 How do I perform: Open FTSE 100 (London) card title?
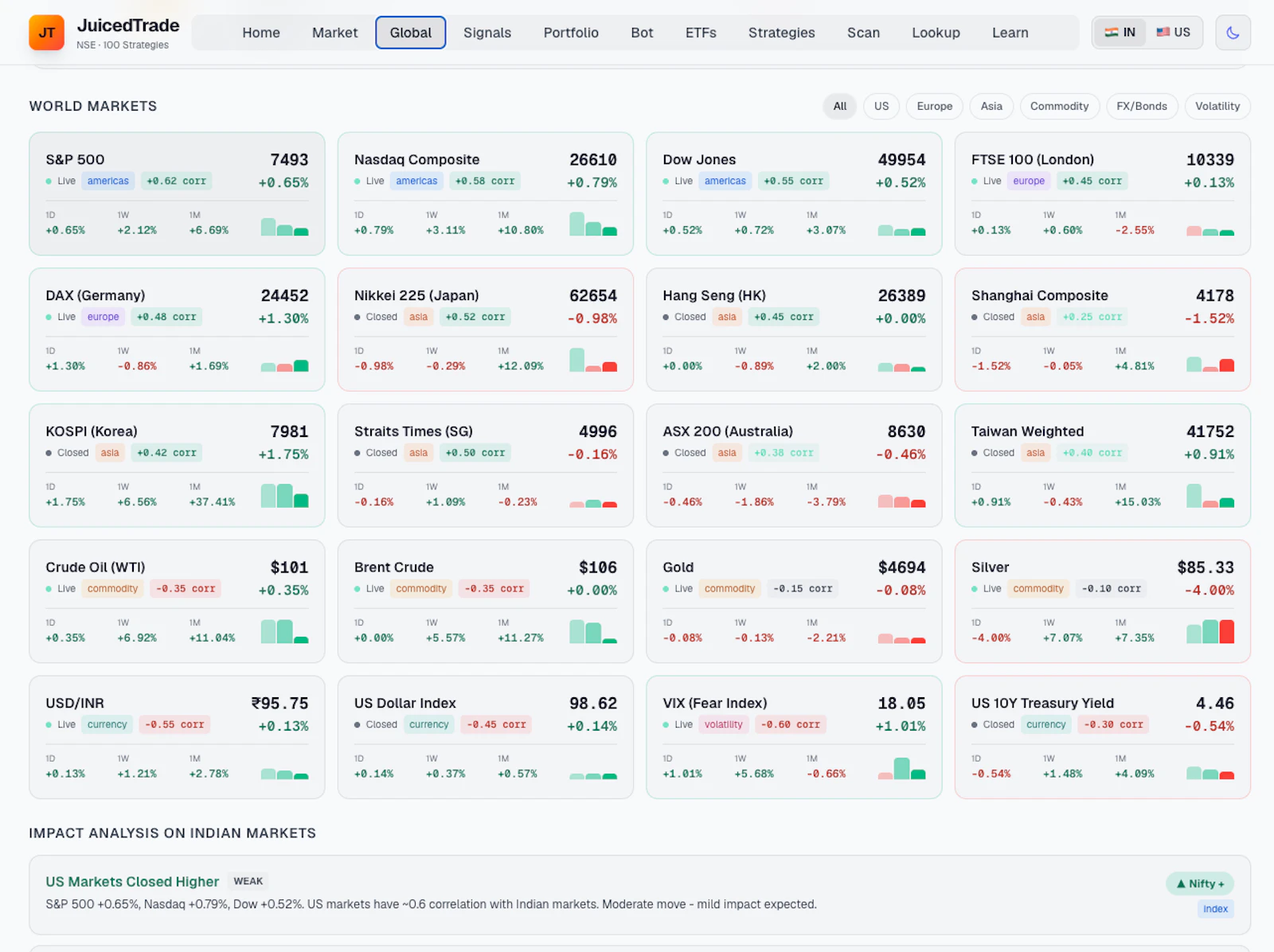point(1032,159)
